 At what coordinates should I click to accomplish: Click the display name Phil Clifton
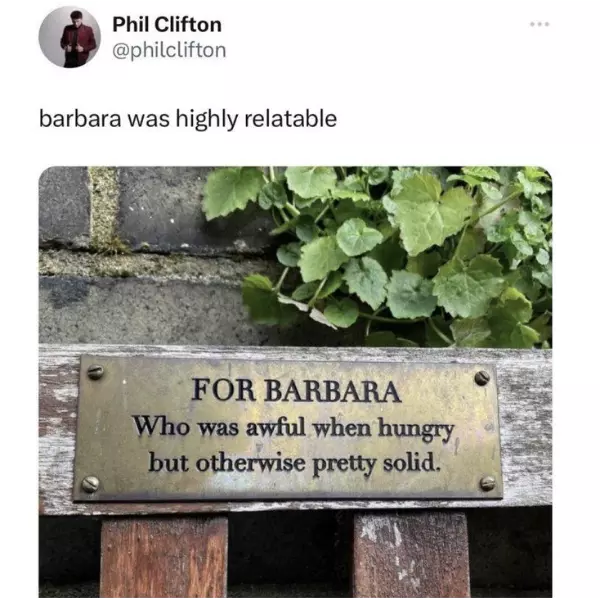point(167,25)
